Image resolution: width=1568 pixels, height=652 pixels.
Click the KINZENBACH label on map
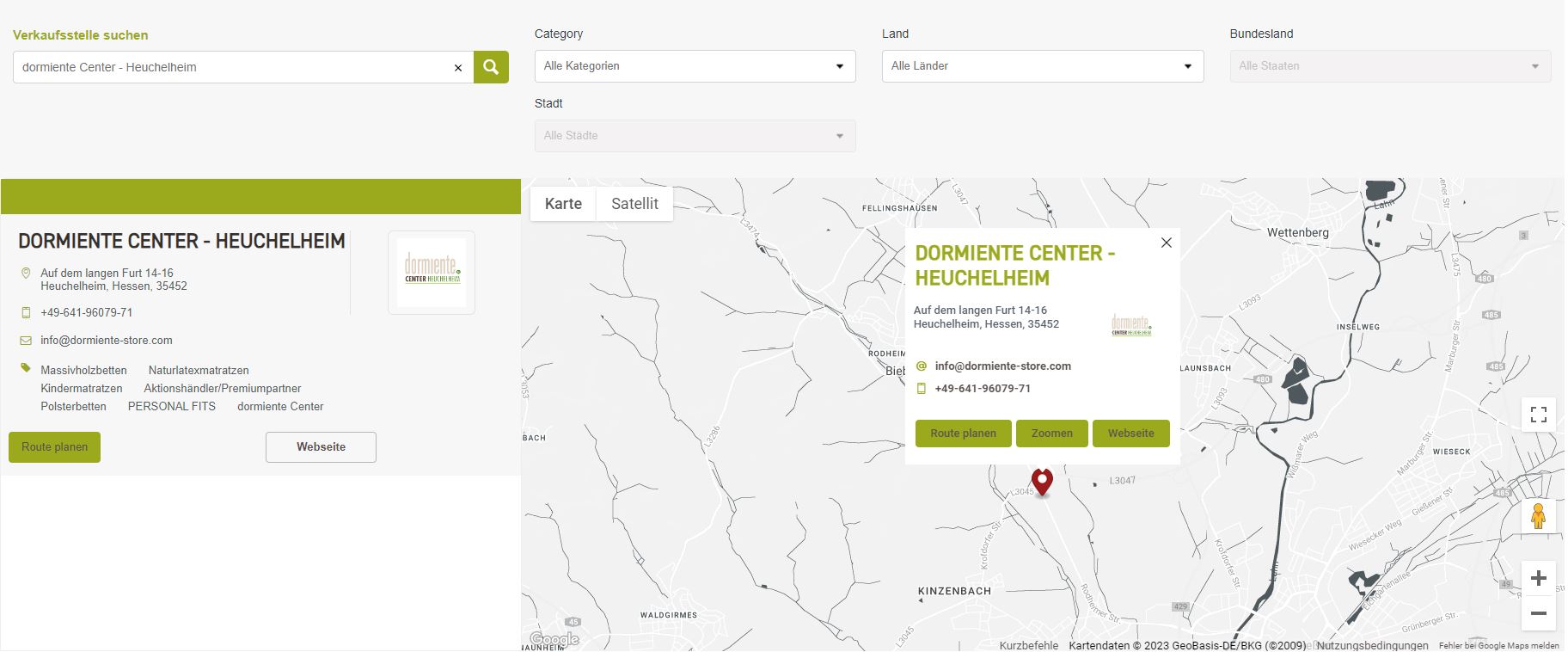click(954, 592)
